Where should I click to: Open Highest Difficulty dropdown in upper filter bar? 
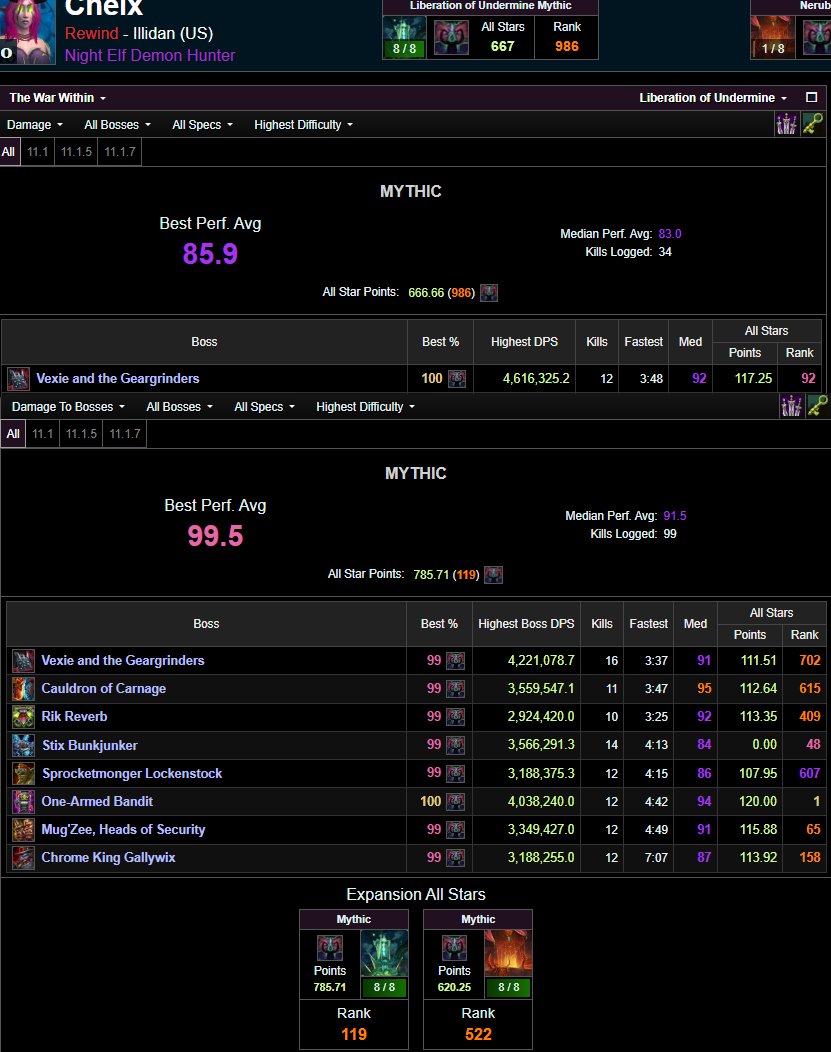pyautogui.click(x=303, y=125)
